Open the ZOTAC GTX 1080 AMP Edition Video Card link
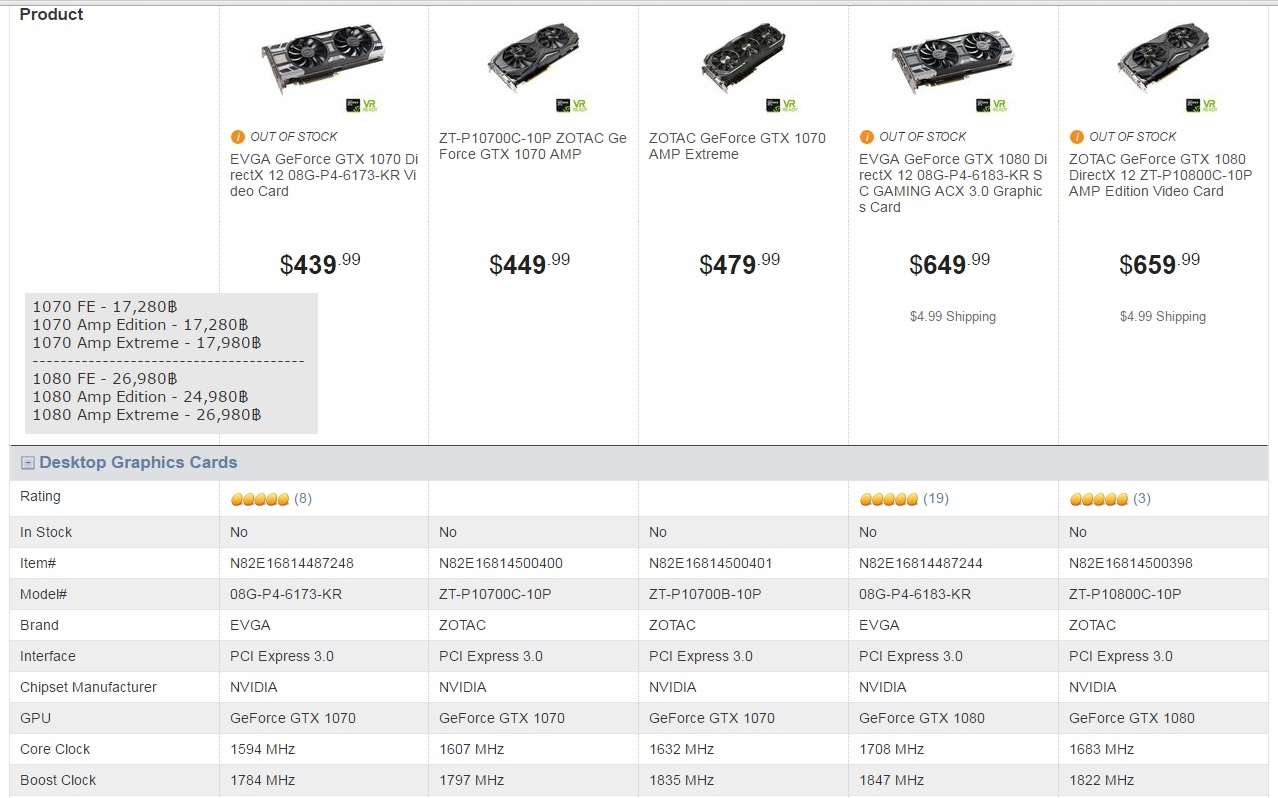1278x798 pixels. tap(1160, 175)
